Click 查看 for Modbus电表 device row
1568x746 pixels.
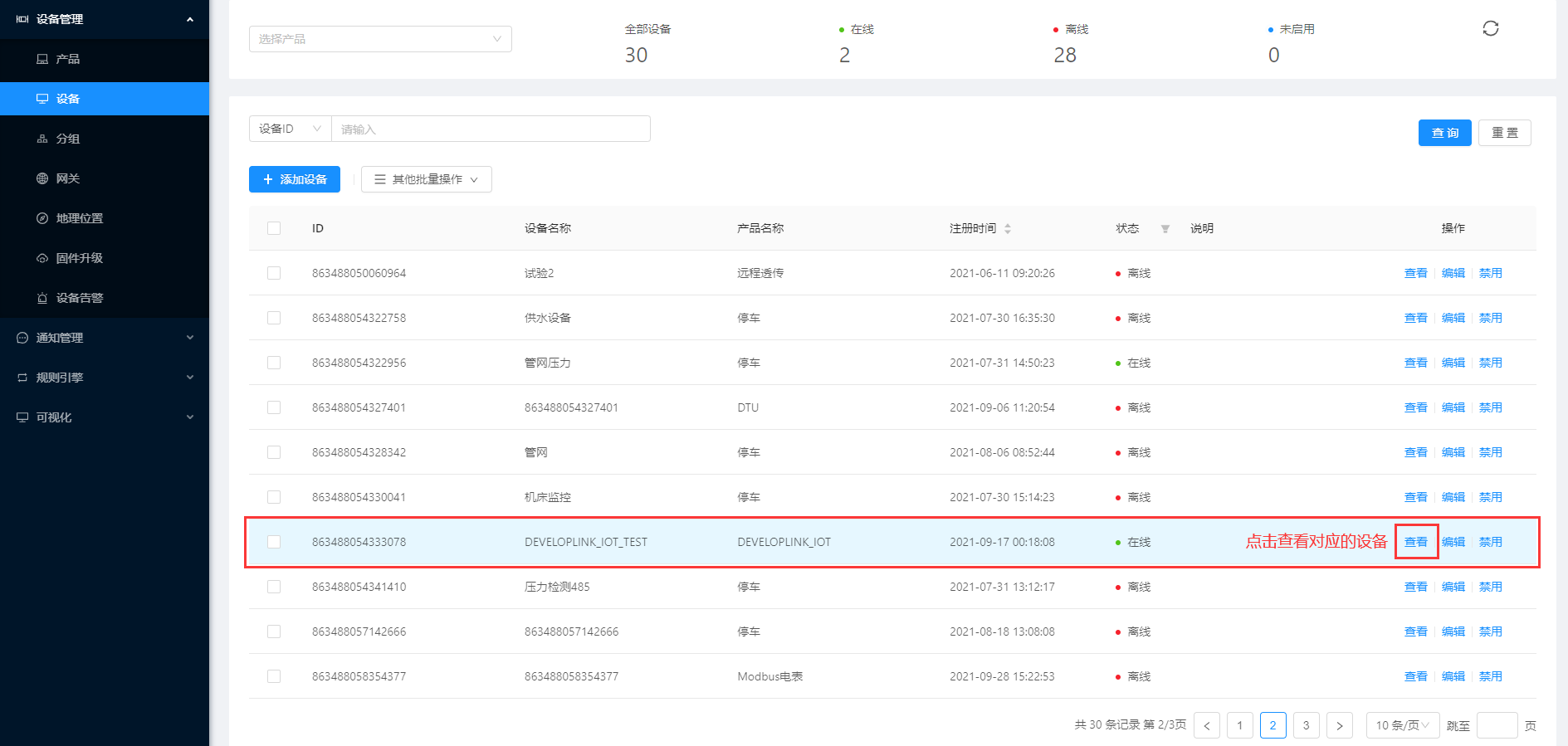1415,676
